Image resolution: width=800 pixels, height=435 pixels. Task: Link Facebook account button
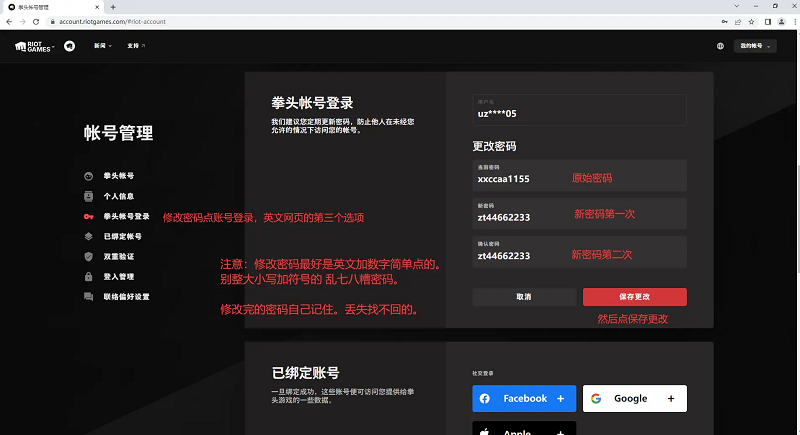click(x=524, y=398)
